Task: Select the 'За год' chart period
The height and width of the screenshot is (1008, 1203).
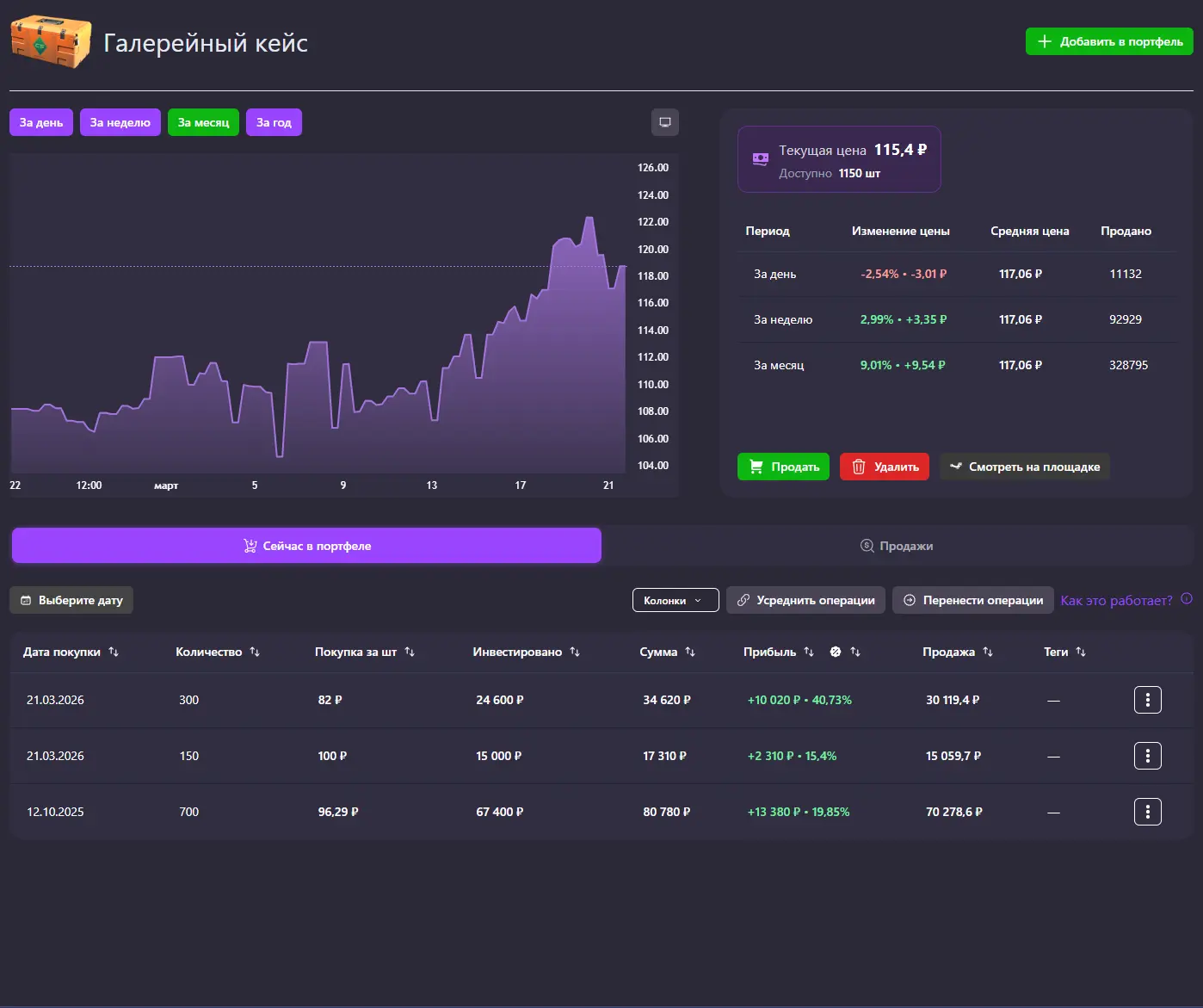Action: 274,122
